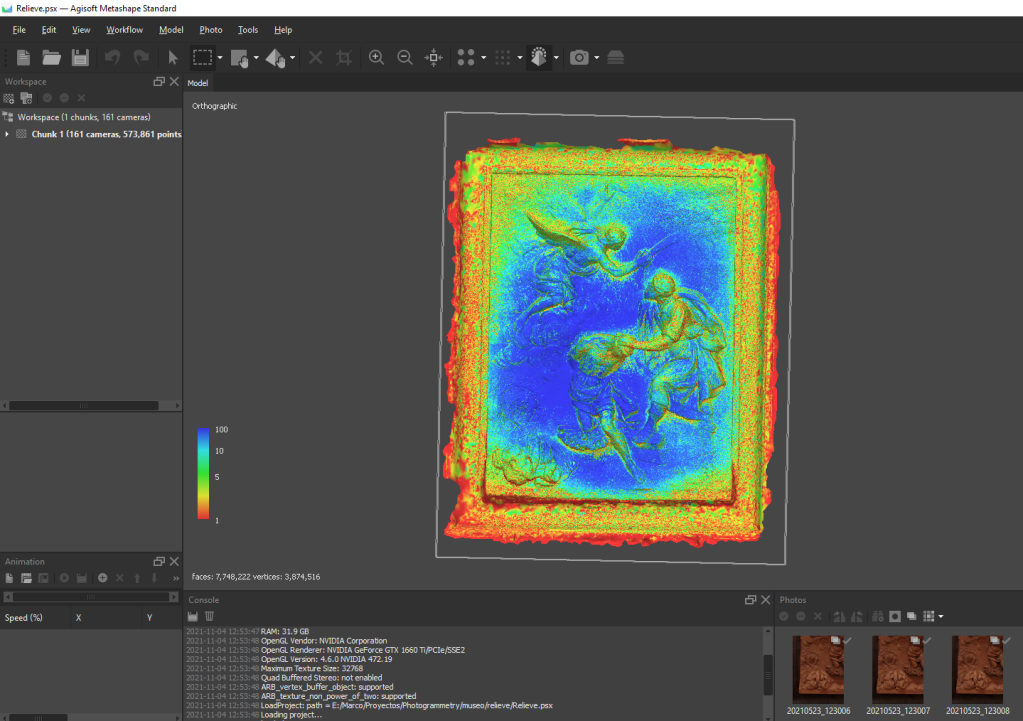1023x721 pixels.
Task: Select photo thumbnail 20210523_123007
Action: pos(898,670)
